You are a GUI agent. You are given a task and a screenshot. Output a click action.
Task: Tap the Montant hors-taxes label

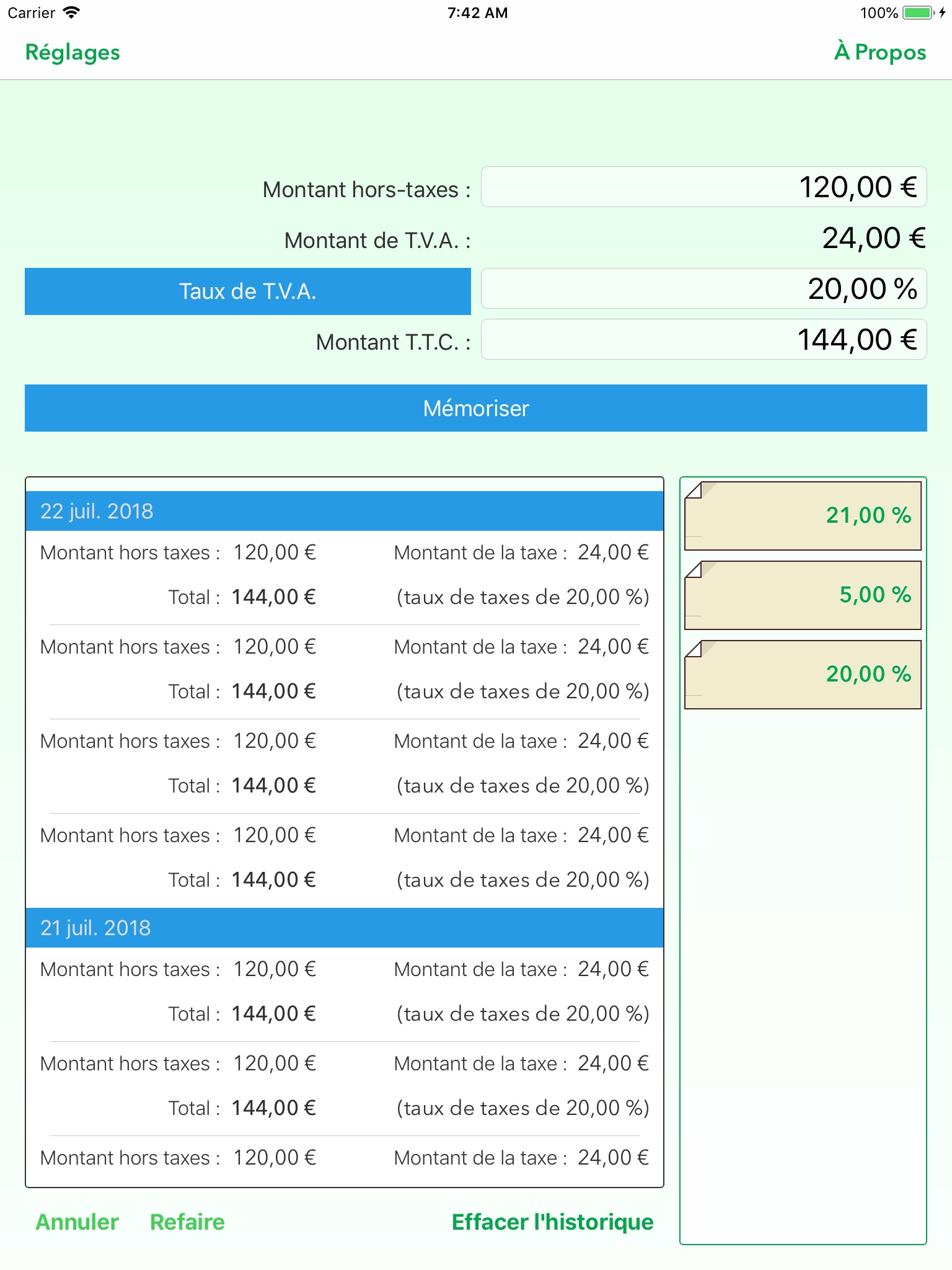[x=366, y=190]
